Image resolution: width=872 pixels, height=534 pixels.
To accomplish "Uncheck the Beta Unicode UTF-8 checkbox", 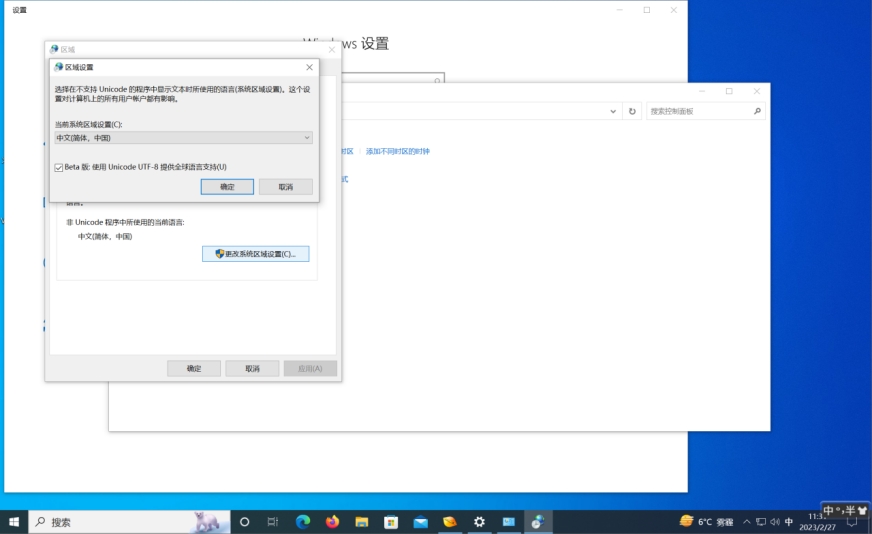I will [58, 167].
